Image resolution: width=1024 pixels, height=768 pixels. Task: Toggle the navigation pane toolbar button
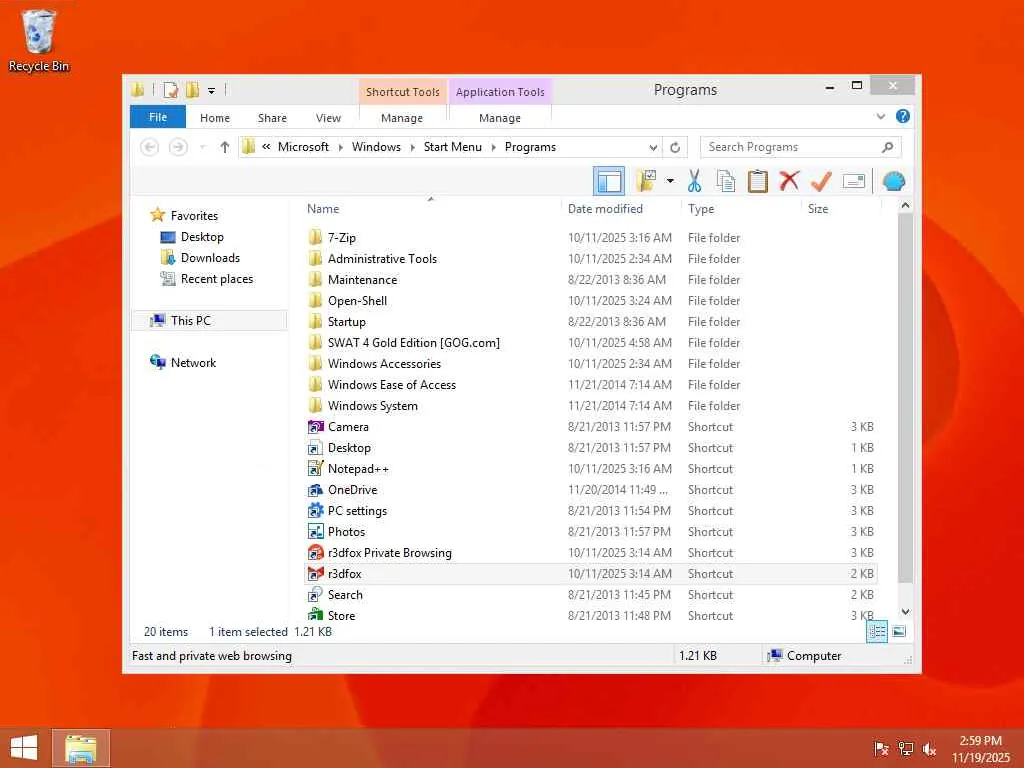coord(608,181)
